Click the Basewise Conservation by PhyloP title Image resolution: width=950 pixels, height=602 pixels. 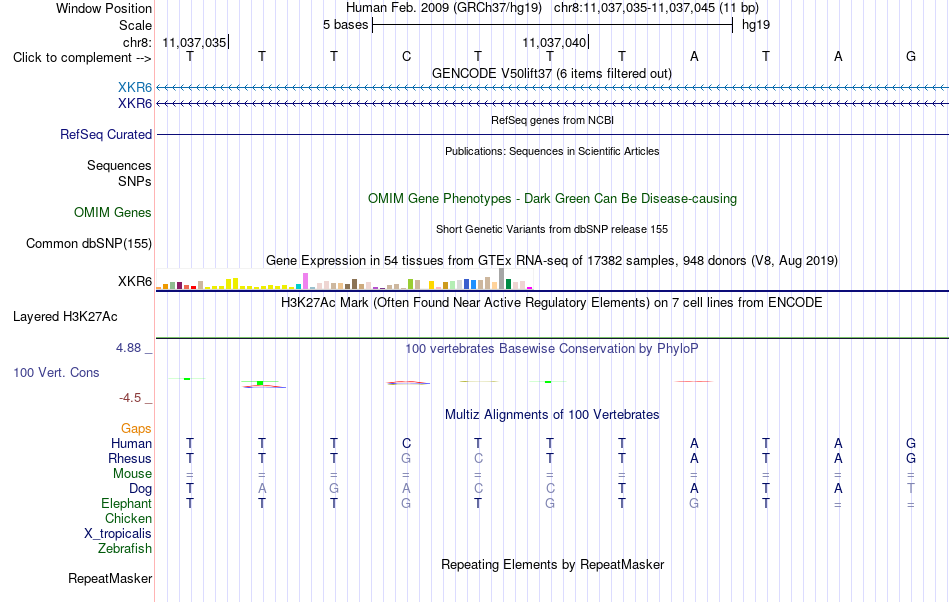pyautogui.click(x=551, y=348)
